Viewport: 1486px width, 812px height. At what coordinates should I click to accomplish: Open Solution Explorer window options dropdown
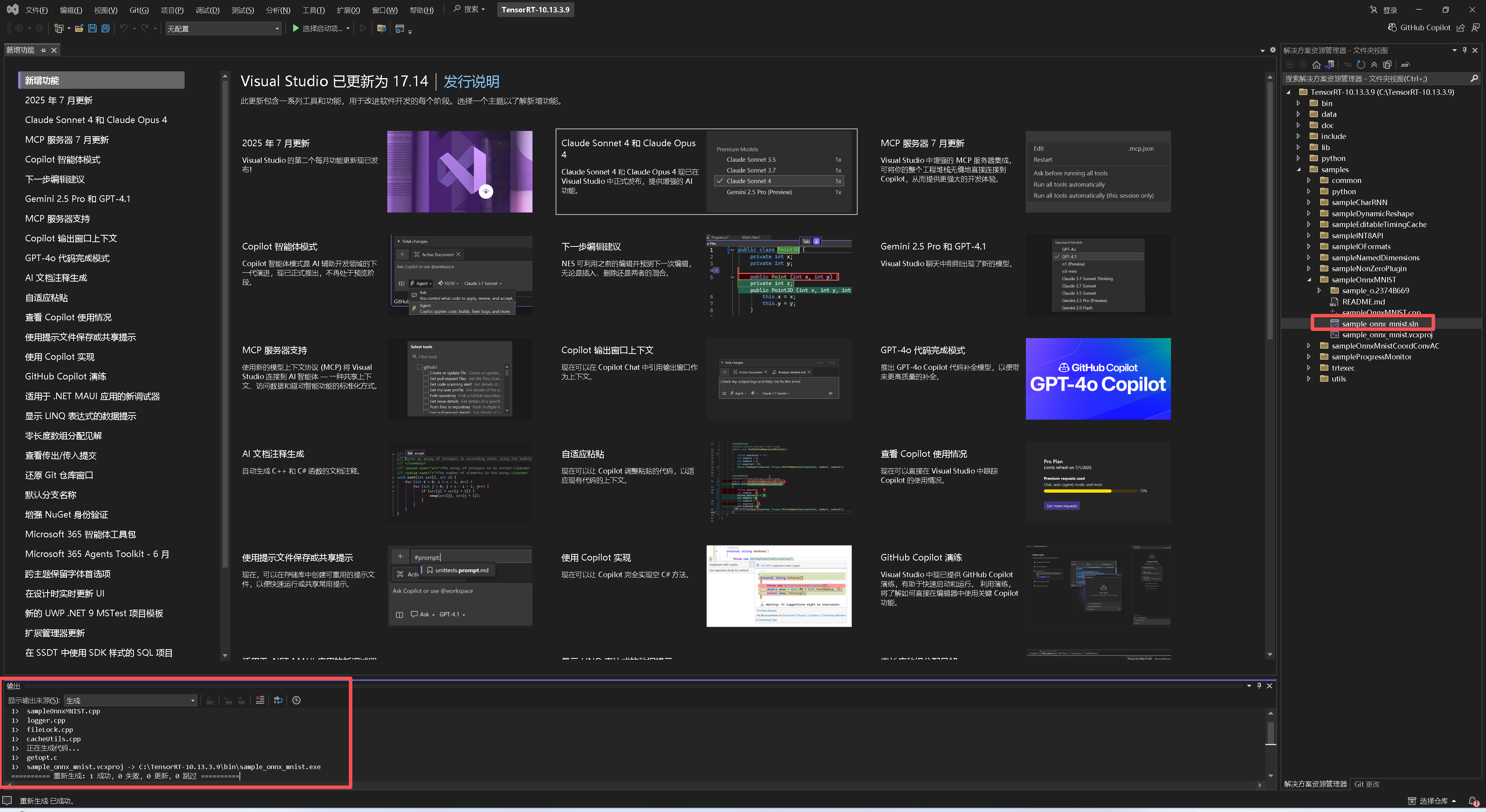[1454, 50]
